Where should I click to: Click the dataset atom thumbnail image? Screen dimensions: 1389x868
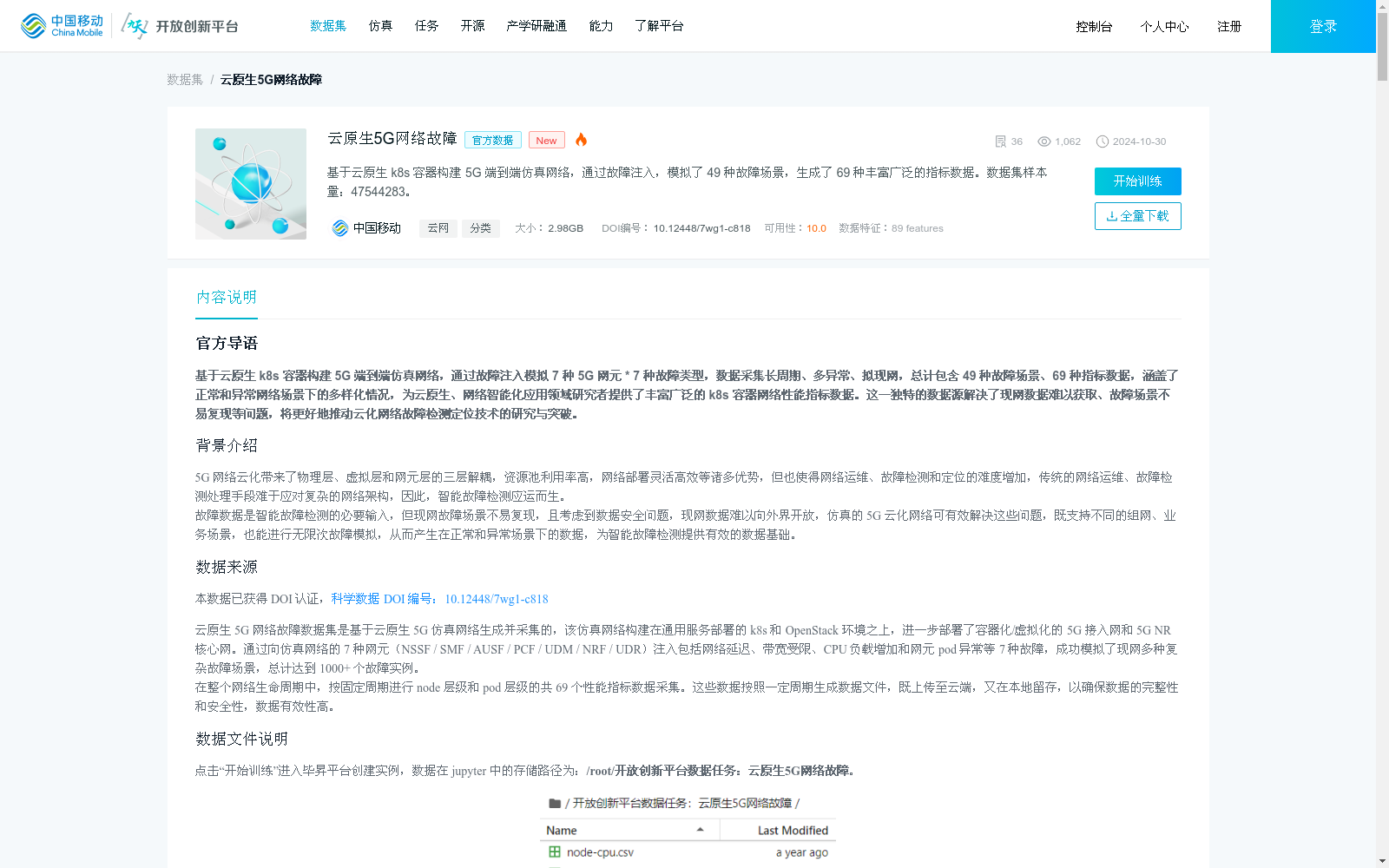(251, 184)
